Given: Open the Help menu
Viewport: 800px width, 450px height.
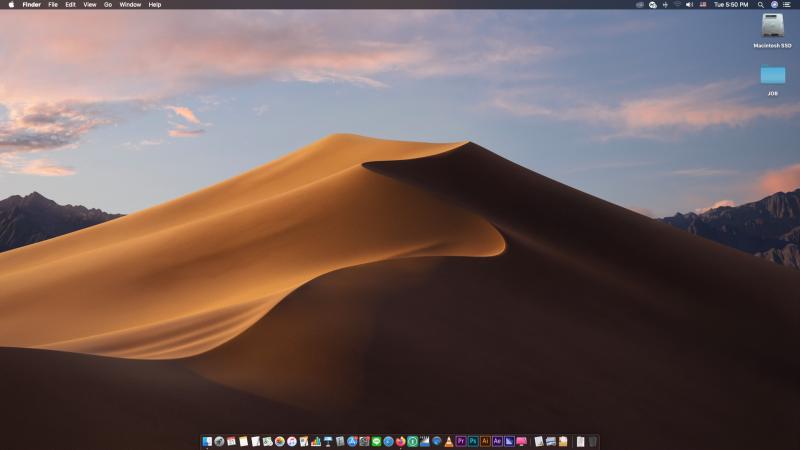Looking at the screenshot, I should click(155, 5).
